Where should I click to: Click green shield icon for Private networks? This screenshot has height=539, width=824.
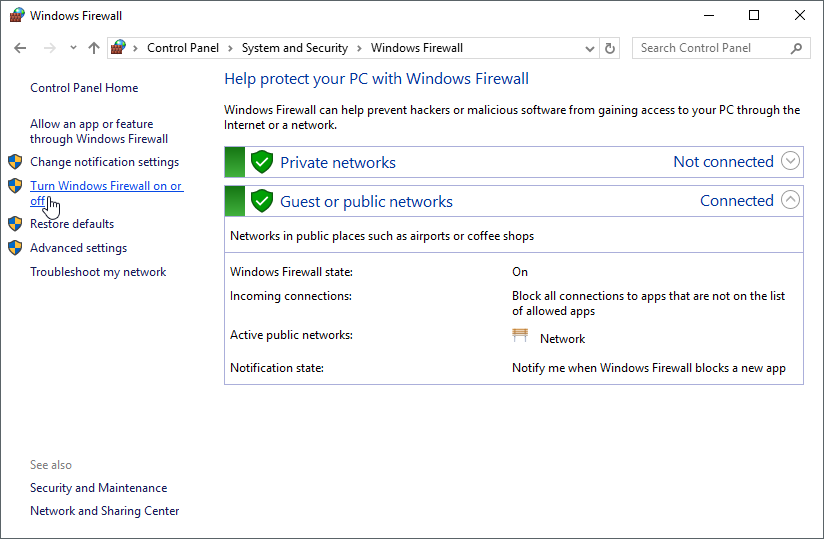[x=262, y=162]
